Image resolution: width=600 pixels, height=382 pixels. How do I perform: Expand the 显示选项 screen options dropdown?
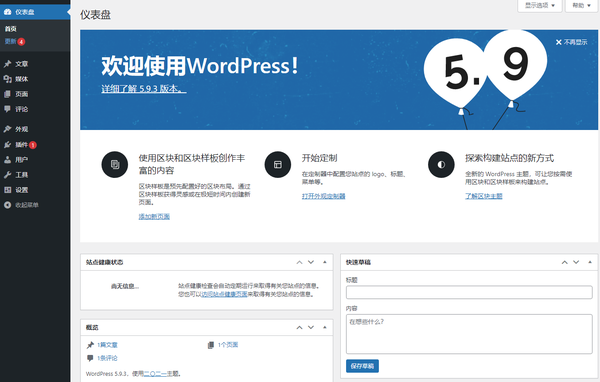(x=540, y=5)
